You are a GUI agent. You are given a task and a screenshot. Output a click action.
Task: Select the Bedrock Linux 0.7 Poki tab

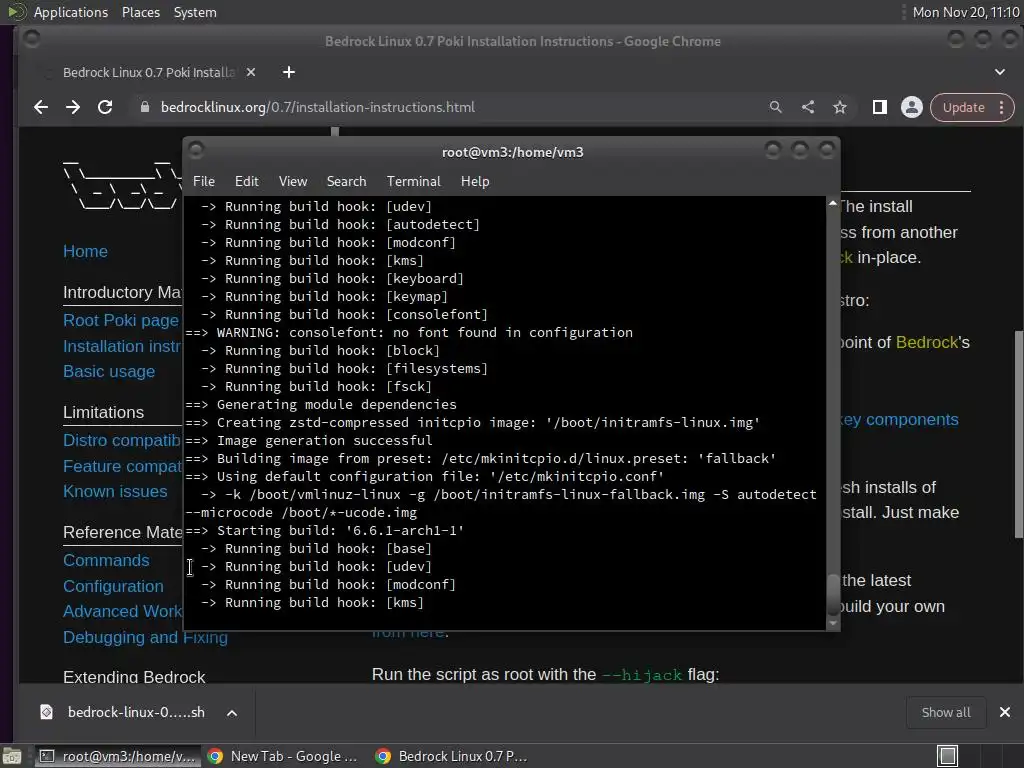[149, 72]
